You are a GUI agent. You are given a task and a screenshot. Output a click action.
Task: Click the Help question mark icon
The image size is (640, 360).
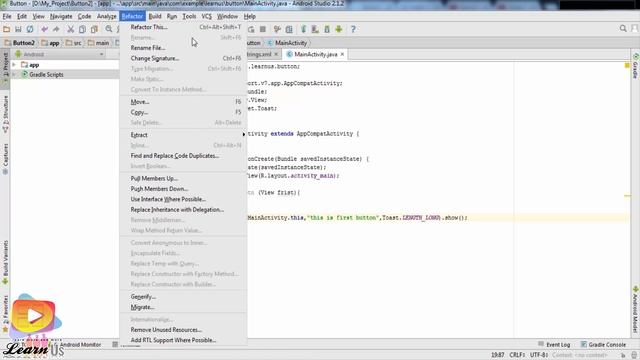tap(353, 29)
